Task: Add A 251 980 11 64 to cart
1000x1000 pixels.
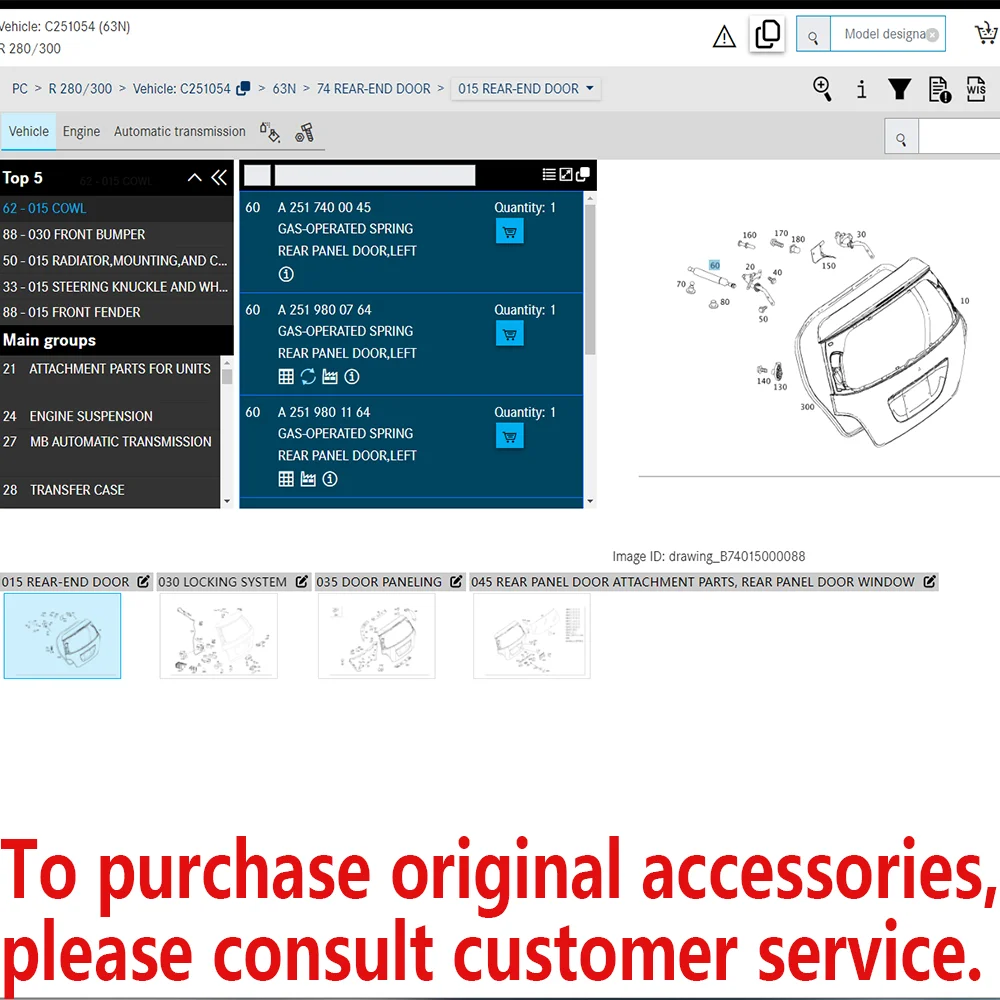Action: point(510,436)
